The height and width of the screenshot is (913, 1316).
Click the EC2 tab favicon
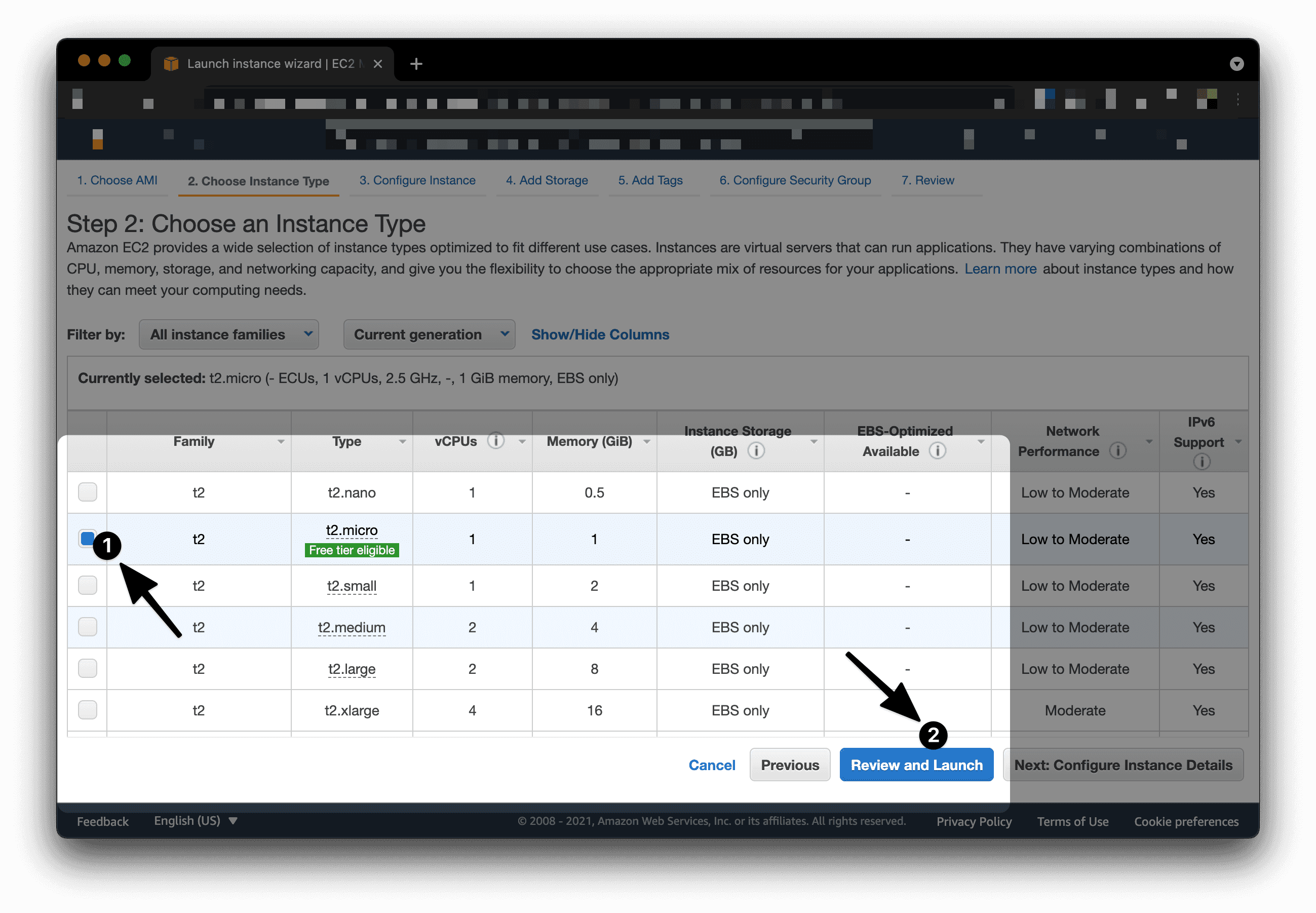(171, 63)
